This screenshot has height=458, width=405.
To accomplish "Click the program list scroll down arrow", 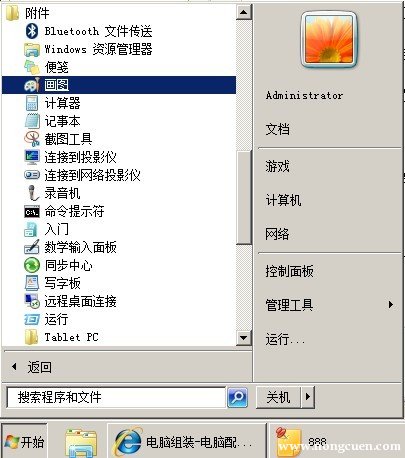I will coord(244,338).
